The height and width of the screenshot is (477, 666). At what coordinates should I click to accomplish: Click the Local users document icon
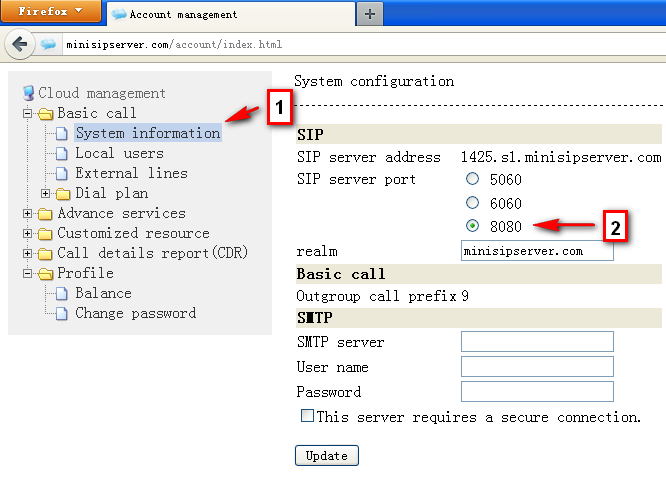point(62,153)
